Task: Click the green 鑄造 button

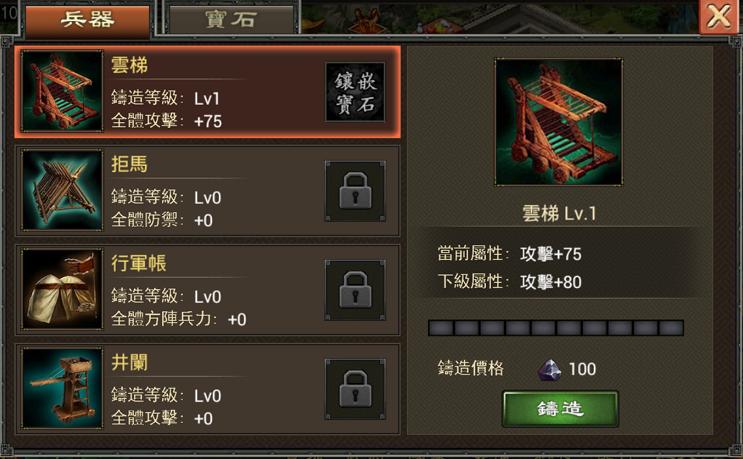Action: click(x=560, y=408)
